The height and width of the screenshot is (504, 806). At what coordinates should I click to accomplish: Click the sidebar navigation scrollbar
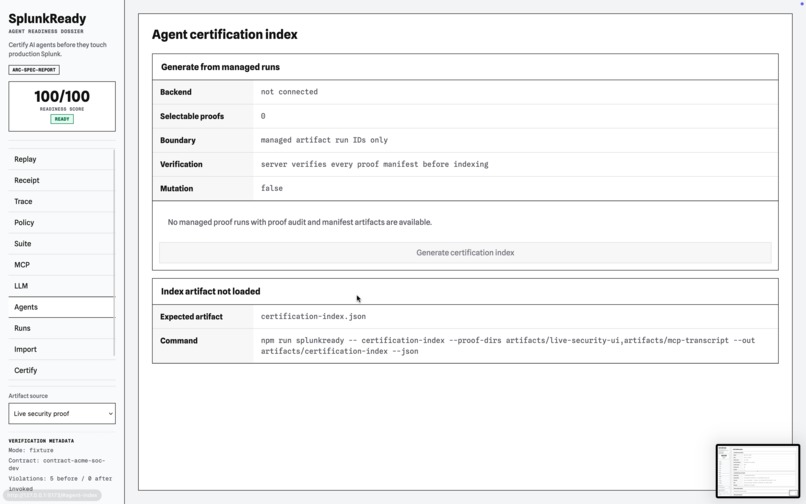pyautogui.click(x=114, y=252)
